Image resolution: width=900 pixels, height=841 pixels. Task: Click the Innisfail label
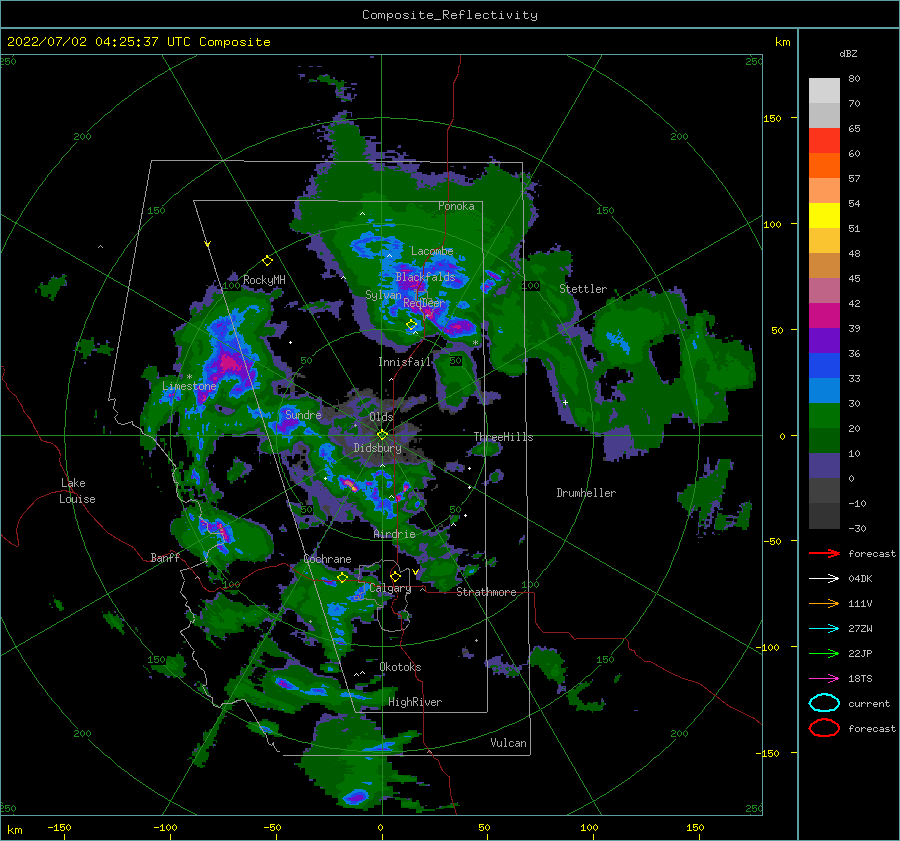(405, 362)
